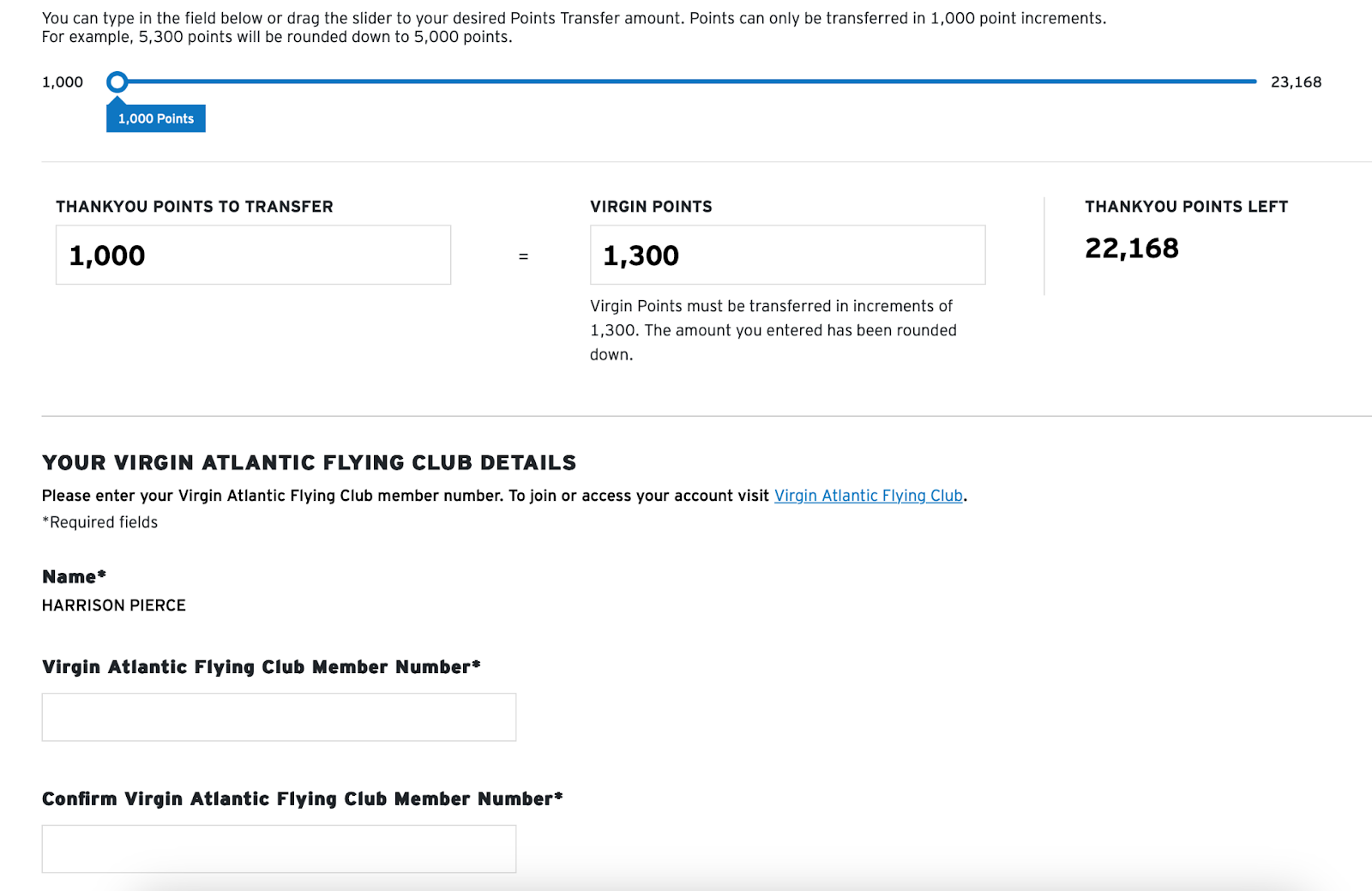1372x891 pixels.
Task: Click the 23,168 maximum slider label
Action: click(x=1296, y=82)
